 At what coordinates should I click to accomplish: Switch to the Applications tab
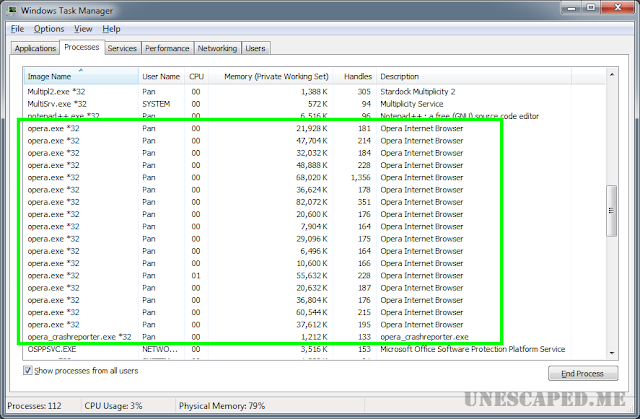point(35,48)
